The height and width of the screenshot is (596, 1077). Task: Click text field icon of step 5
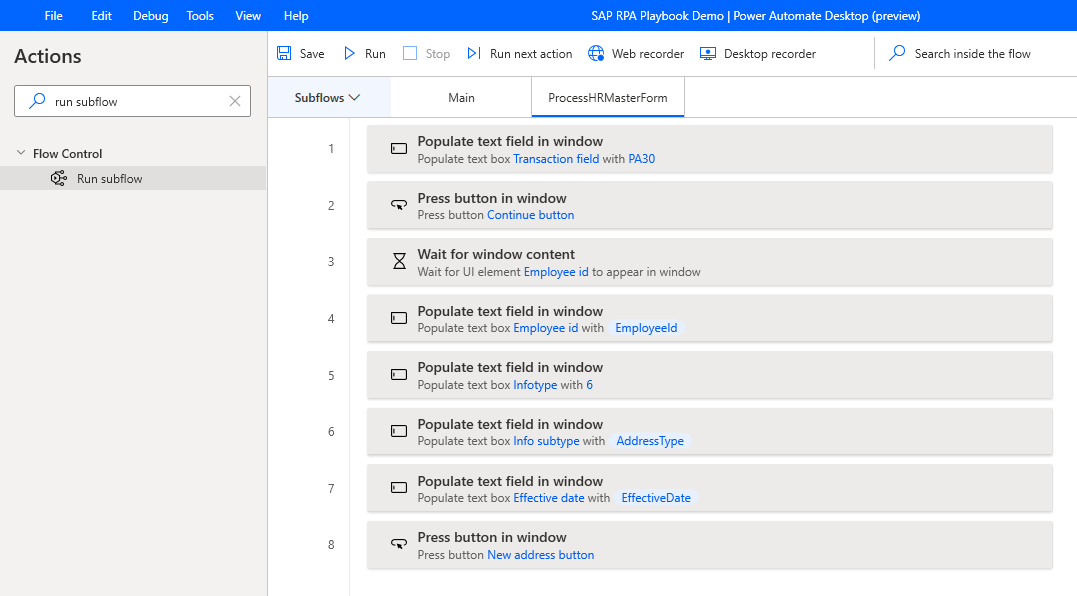pyautogui.click(x=399, y=374)
